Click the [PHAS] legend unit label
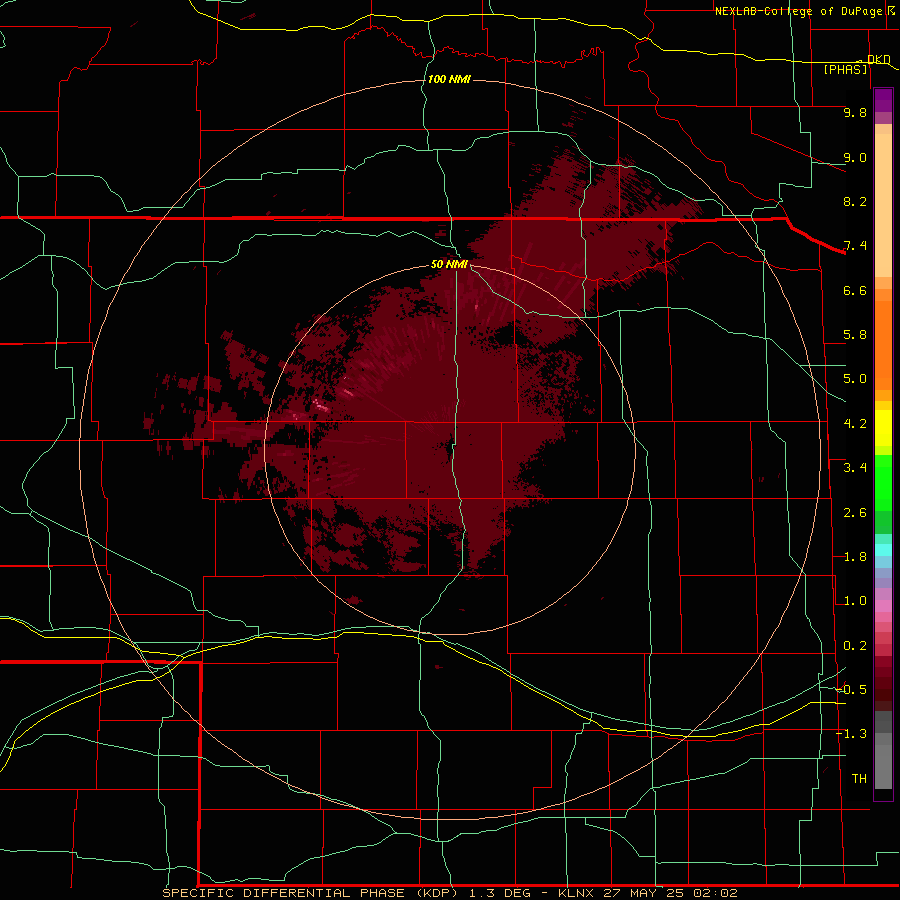The image size is (900, 900). (x=845, y=69)
